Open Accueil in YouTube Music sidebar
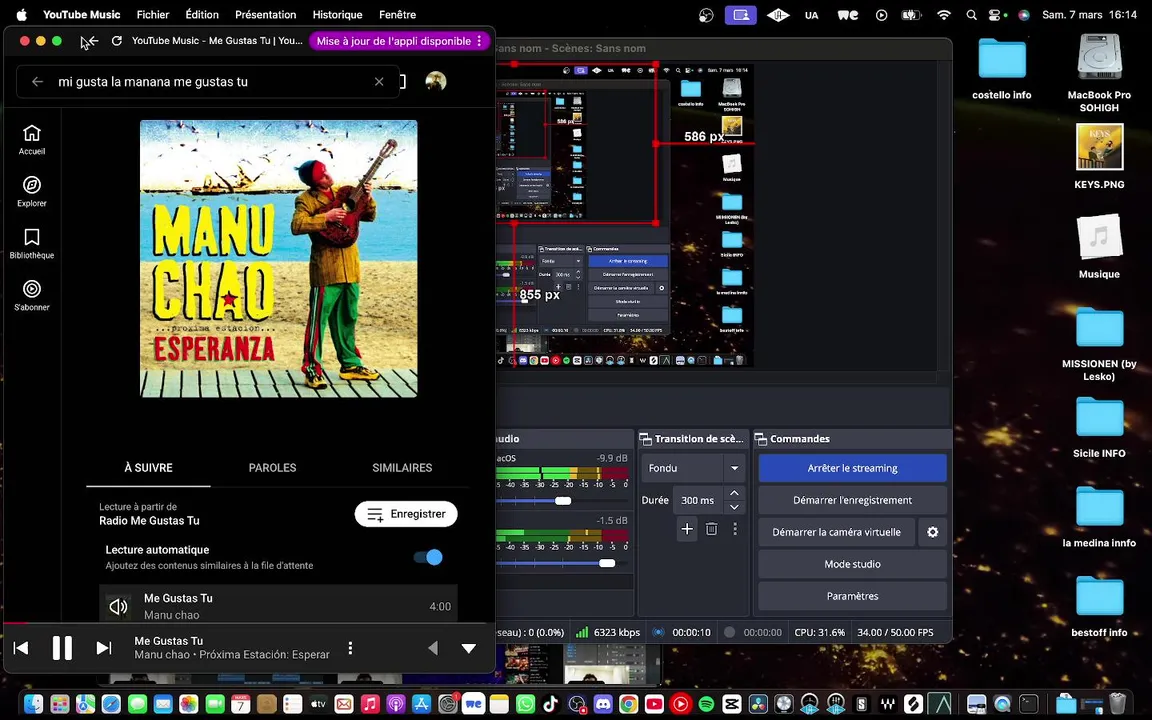This screenshot has width=1152, height=720. click(x=32, y=139)
